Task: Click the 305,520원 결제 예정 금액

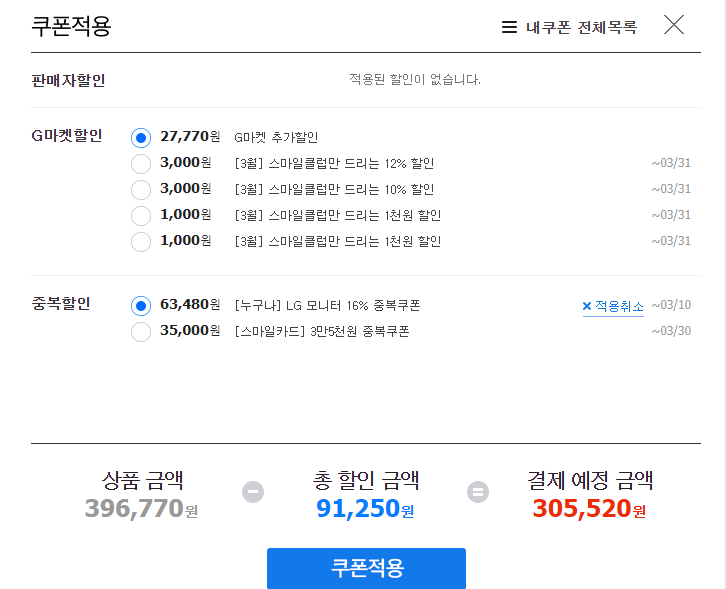Action: (x=589, y=508)
